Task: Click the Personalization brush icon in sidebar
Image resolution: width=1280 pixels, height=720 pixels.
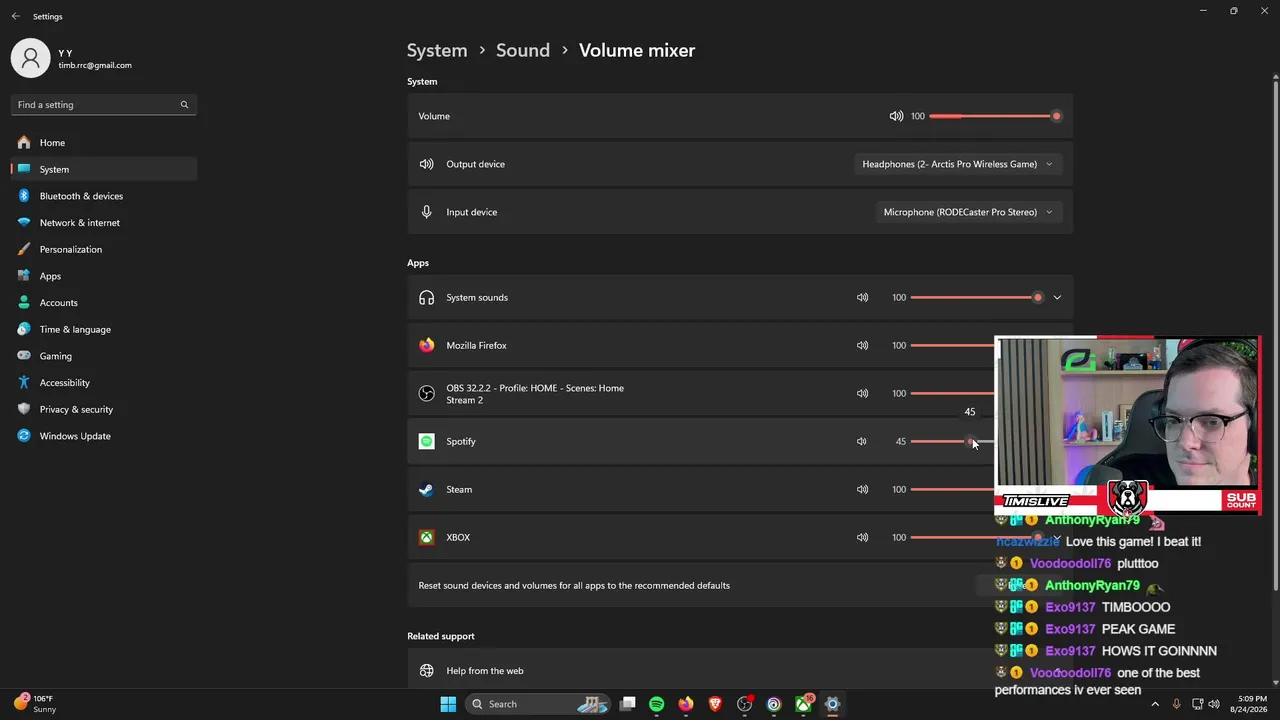Action: [x=24, y=249]
